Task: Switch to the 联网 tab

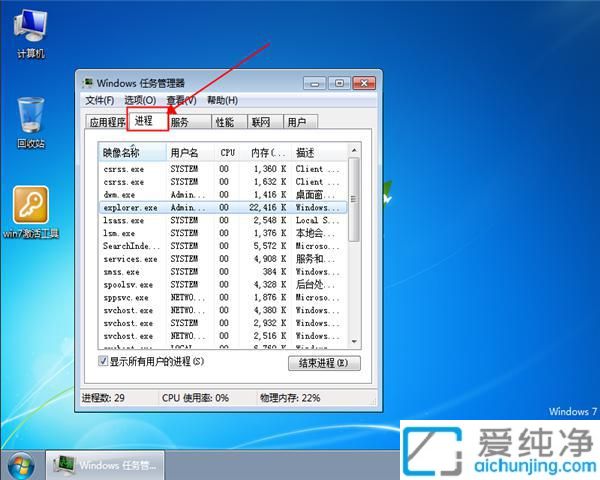Action: coord(265,122)
